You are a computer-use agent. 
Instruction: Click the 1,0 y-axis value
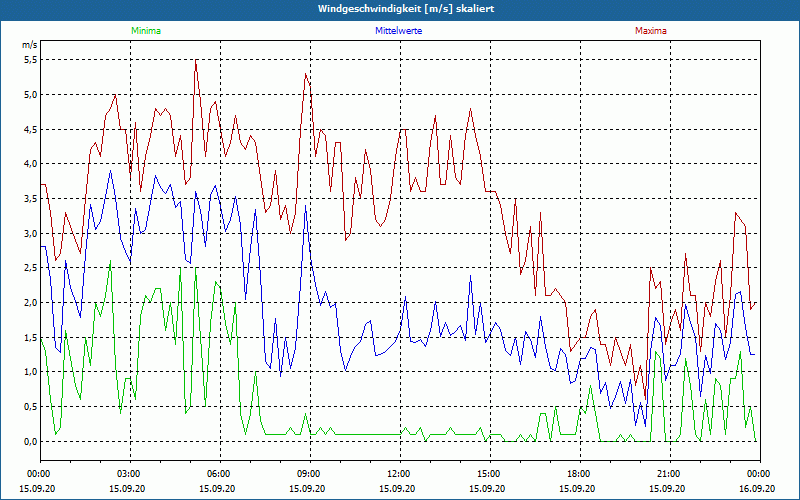coord(31,372)
